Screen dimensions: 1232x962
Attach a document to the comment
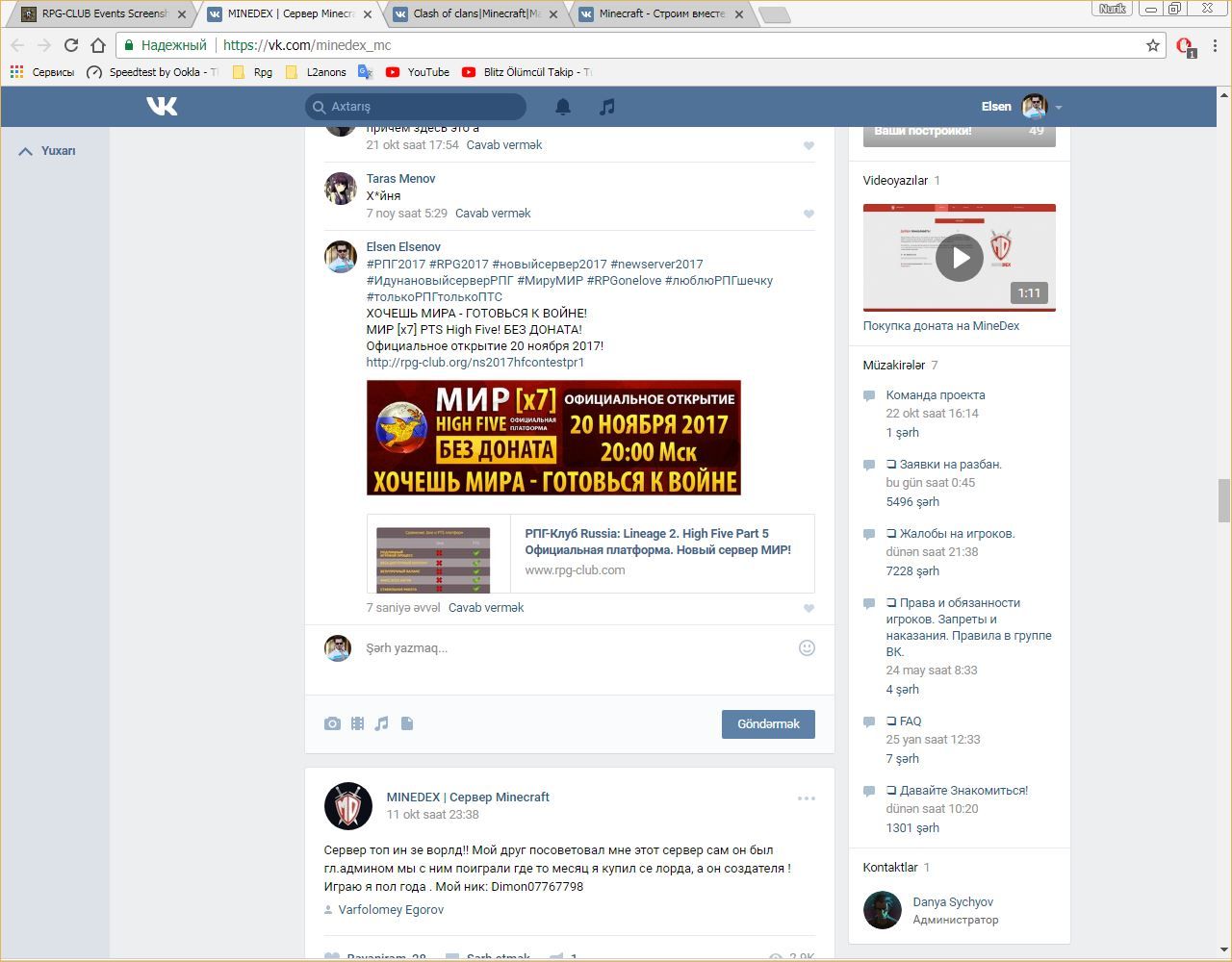(x=407, y=723)
